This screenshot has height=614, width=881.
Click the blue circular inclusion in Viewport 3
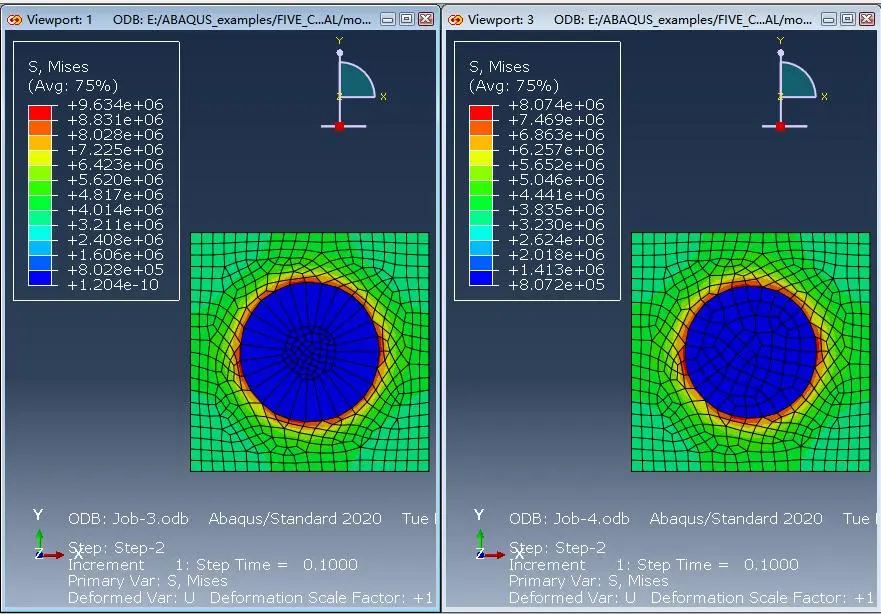[751, 352]
